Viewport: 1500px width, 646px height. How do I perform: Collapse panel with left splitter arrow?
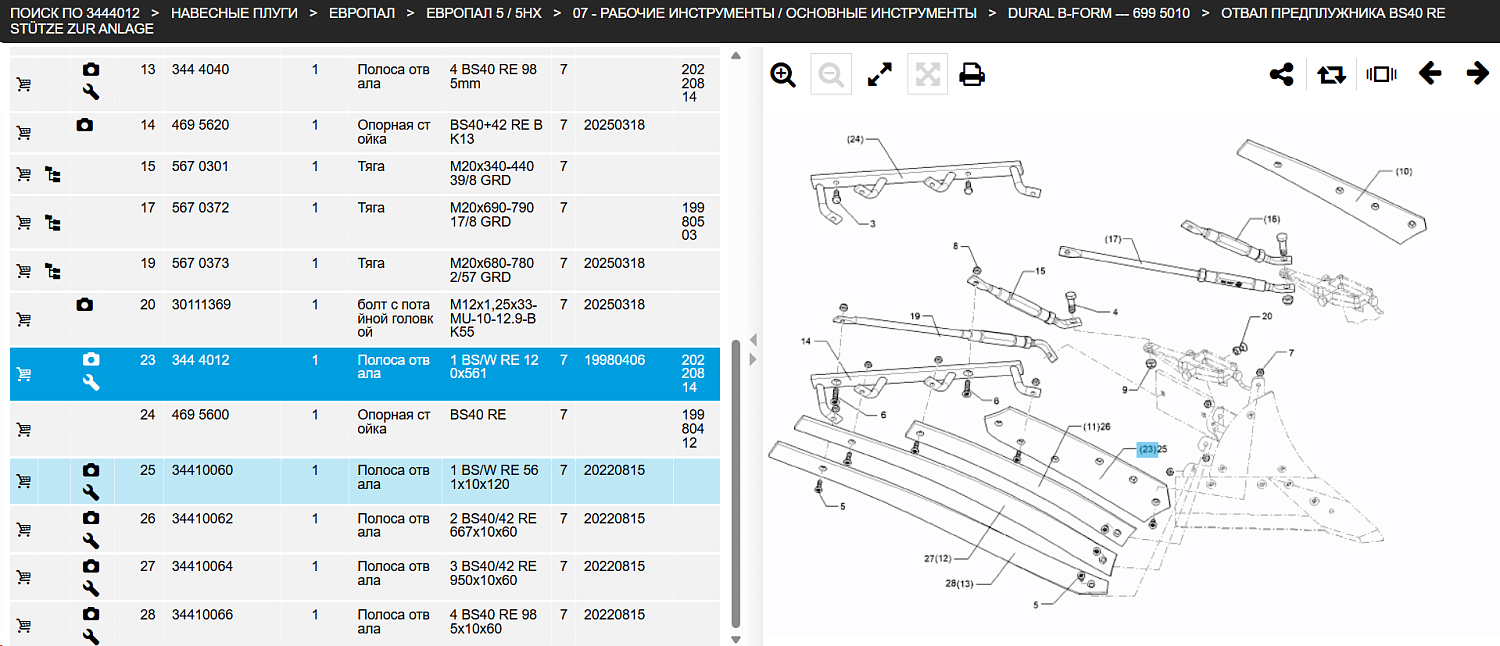coord(754,339)
